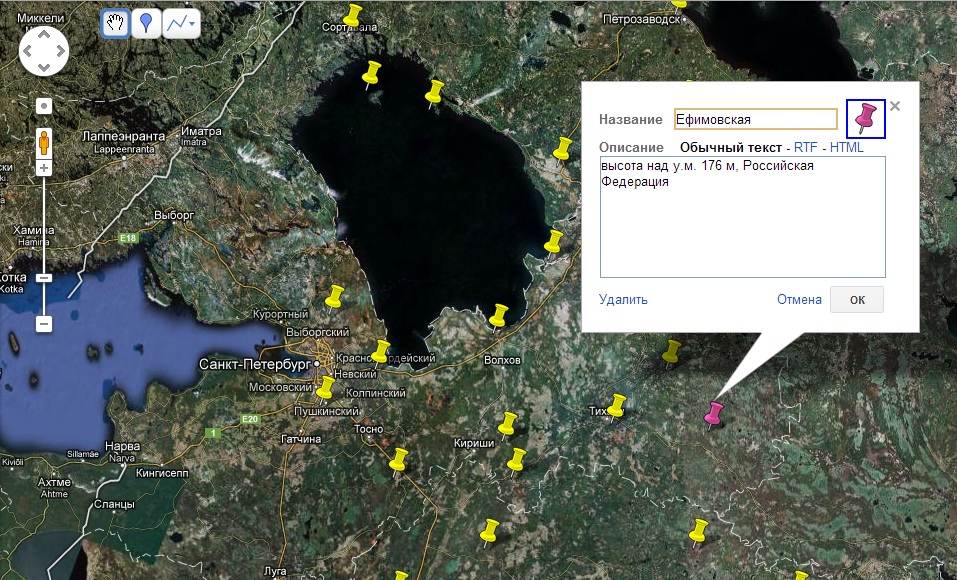This screenshot has width=957, height=580.
Task: Click the yellow pin northwest of Волхов
Action: 499,317
